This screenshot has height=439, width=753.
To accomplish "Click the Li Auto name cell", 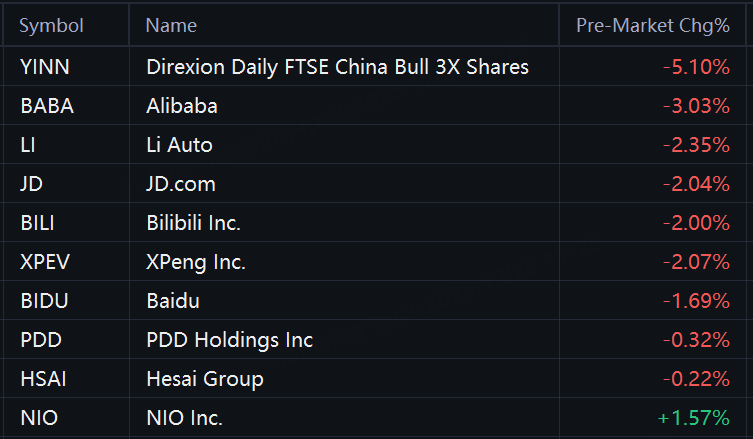I will pyautogui.click(x=179, y=145).
